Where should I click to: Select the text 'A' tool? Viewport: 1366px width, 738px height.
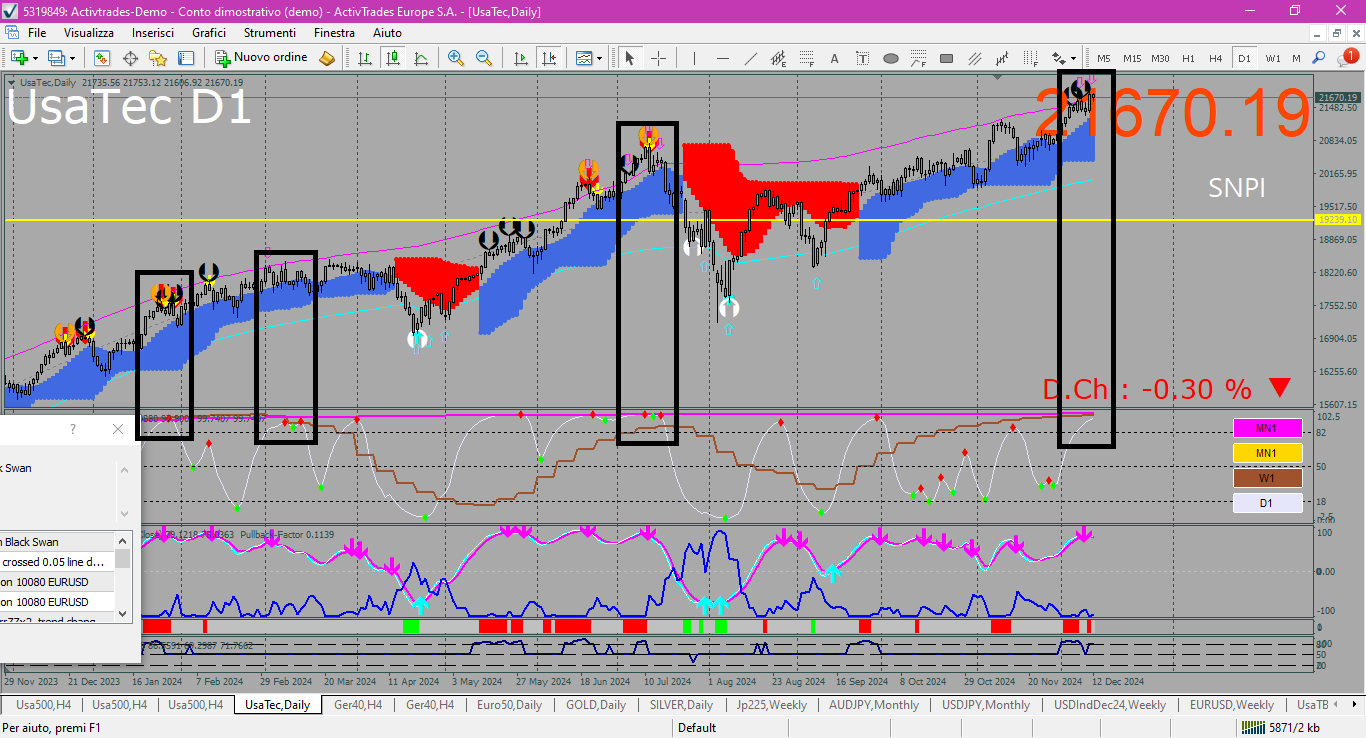(834, 58)
